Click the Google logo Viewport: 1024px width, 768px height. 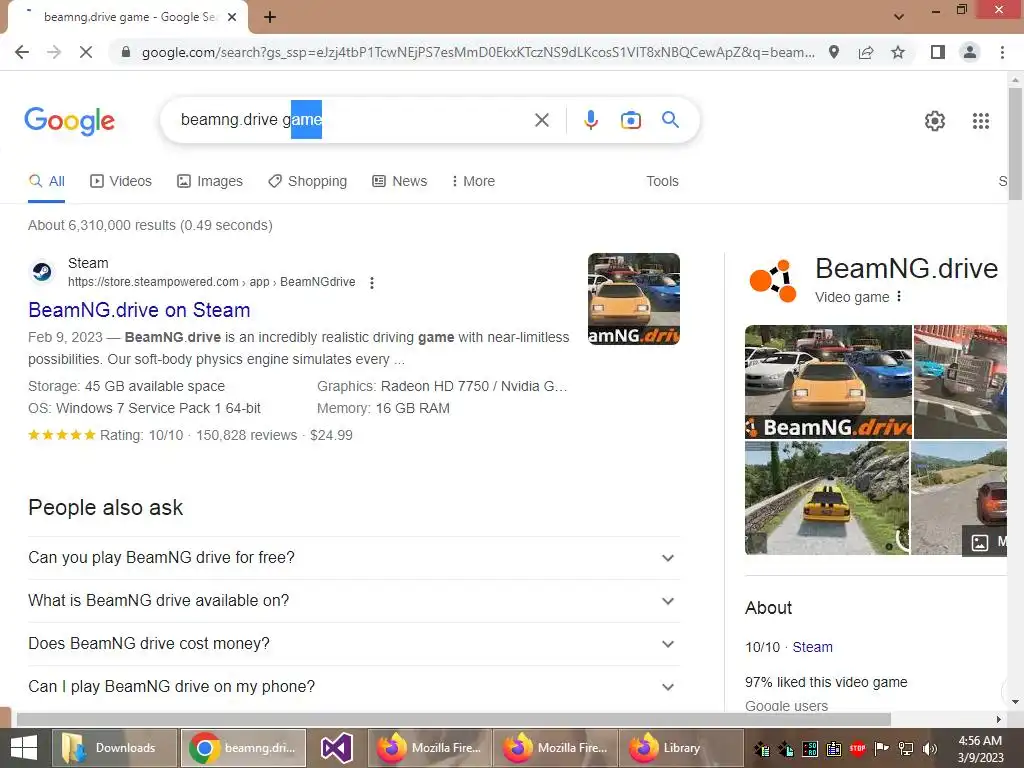click(69, 121)
